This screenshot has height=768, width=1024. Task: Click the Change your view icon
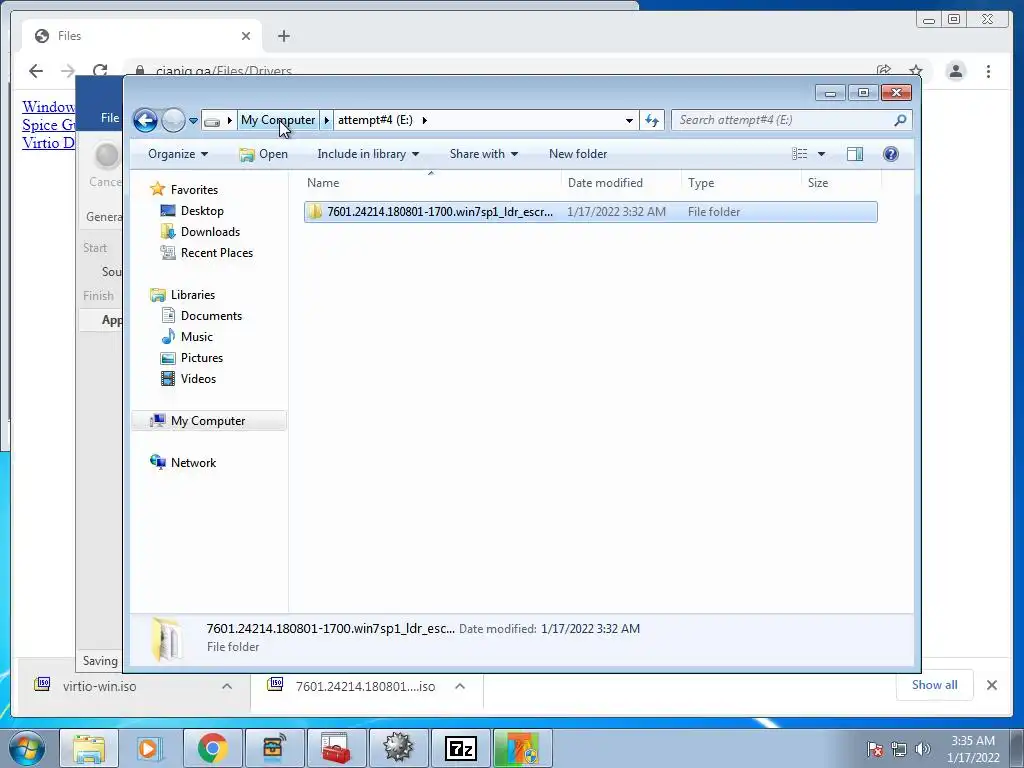click(x=799, y=154)
